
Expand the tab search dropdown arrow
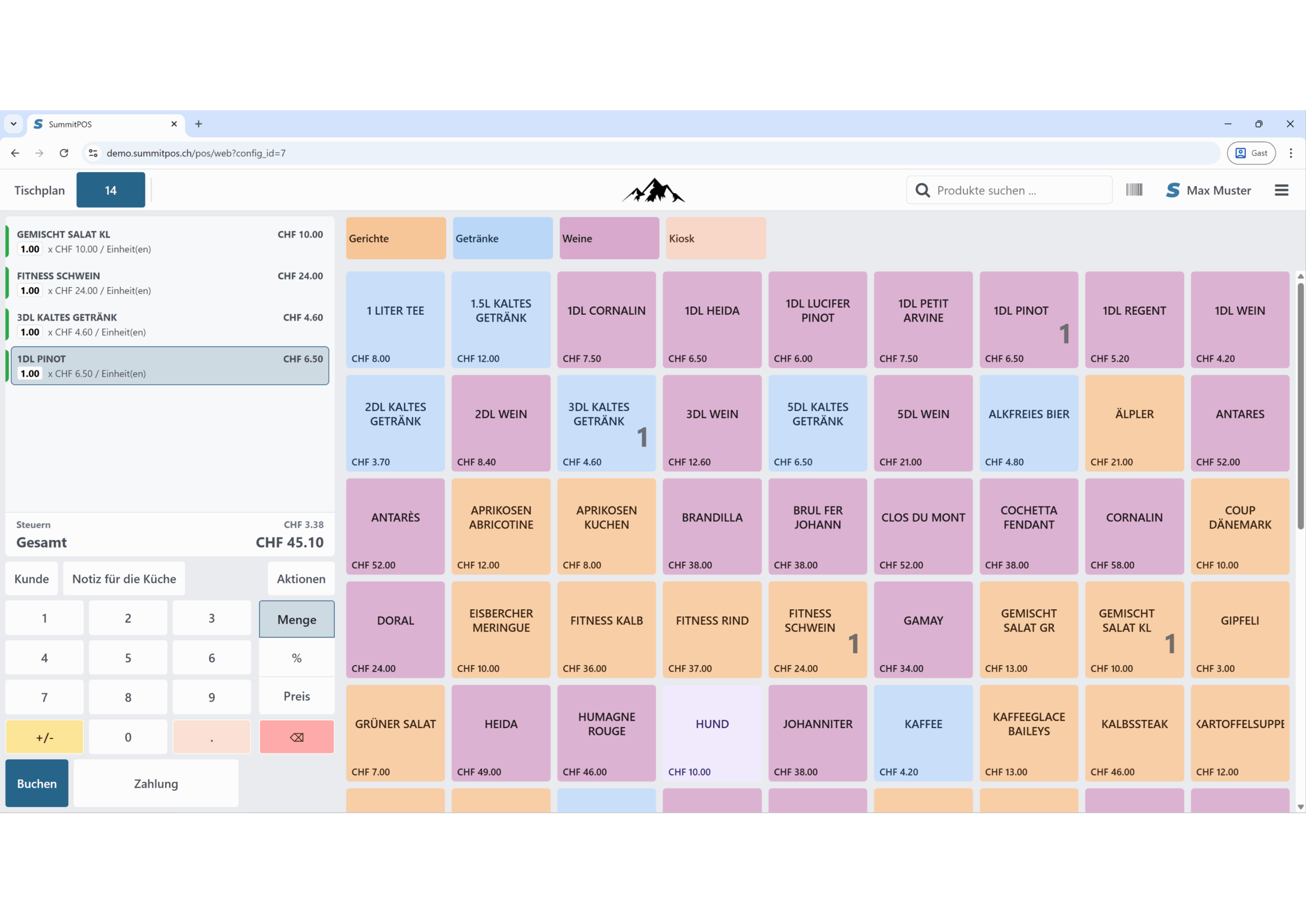(14, 124)
